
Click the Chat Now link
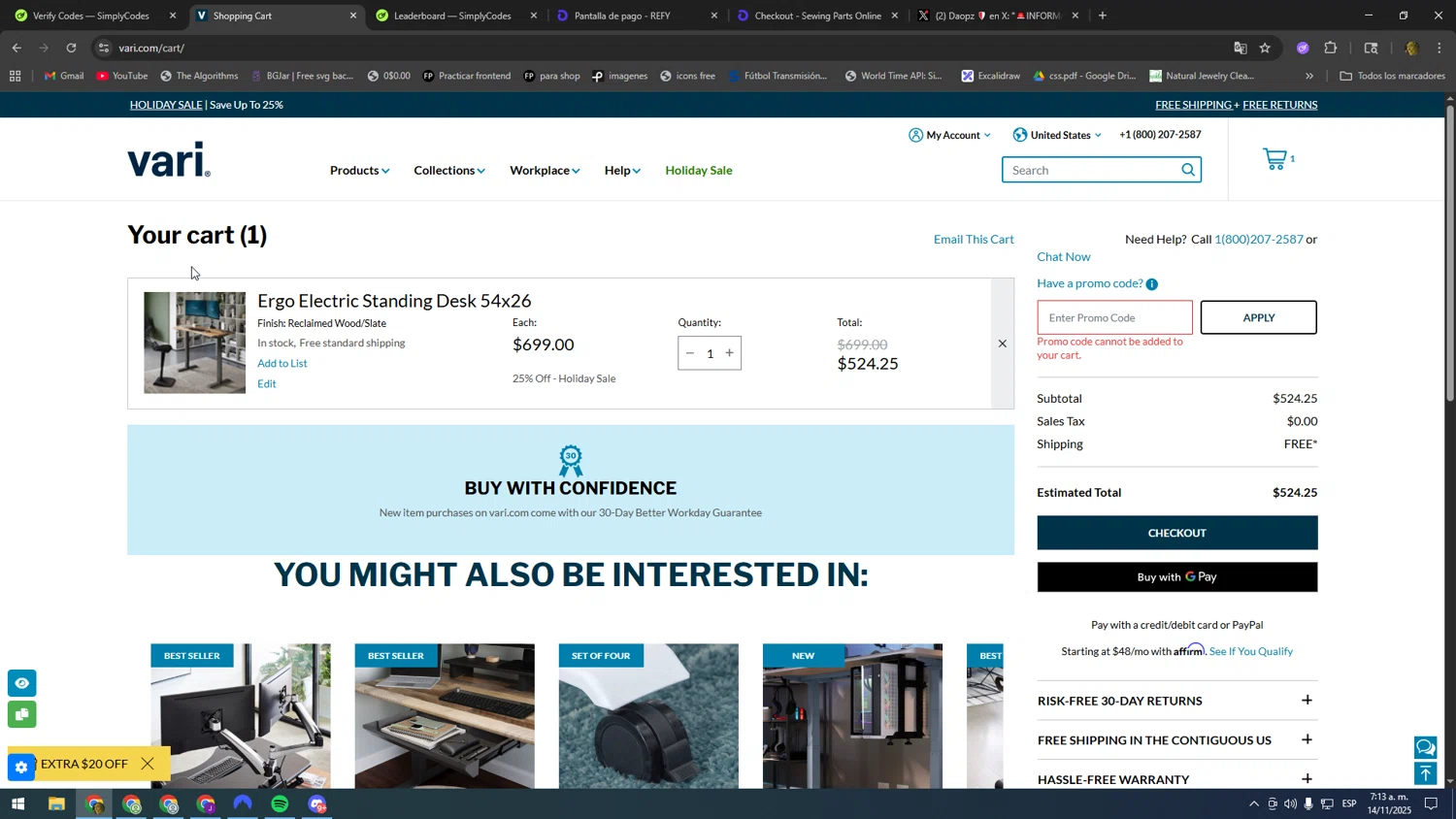tap(1064, 257)
